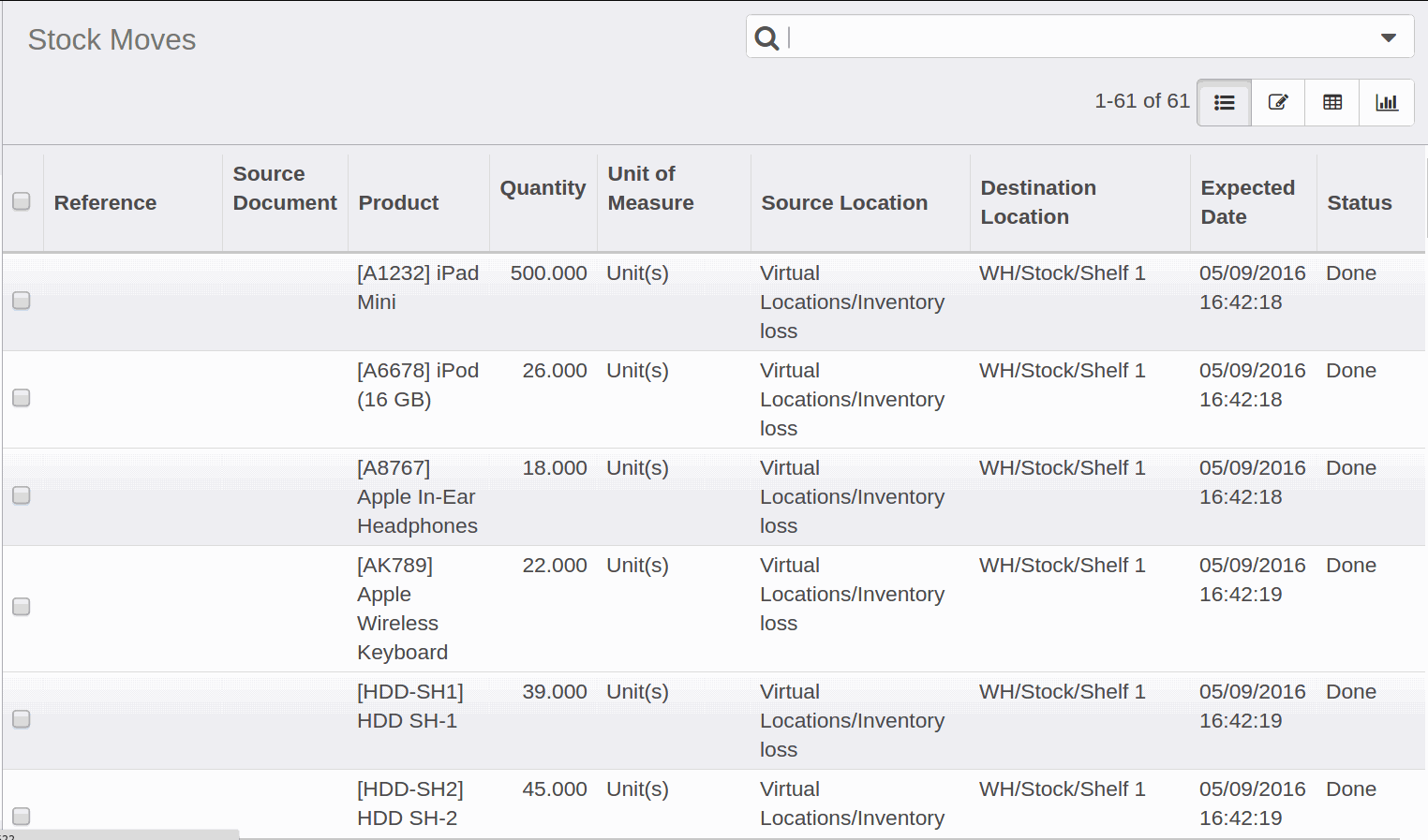This screenshot has height=840, width=1428.
Task: Click WH/Stock/Shelf 1 in iPod row
Action: (x=1062, y=371)
